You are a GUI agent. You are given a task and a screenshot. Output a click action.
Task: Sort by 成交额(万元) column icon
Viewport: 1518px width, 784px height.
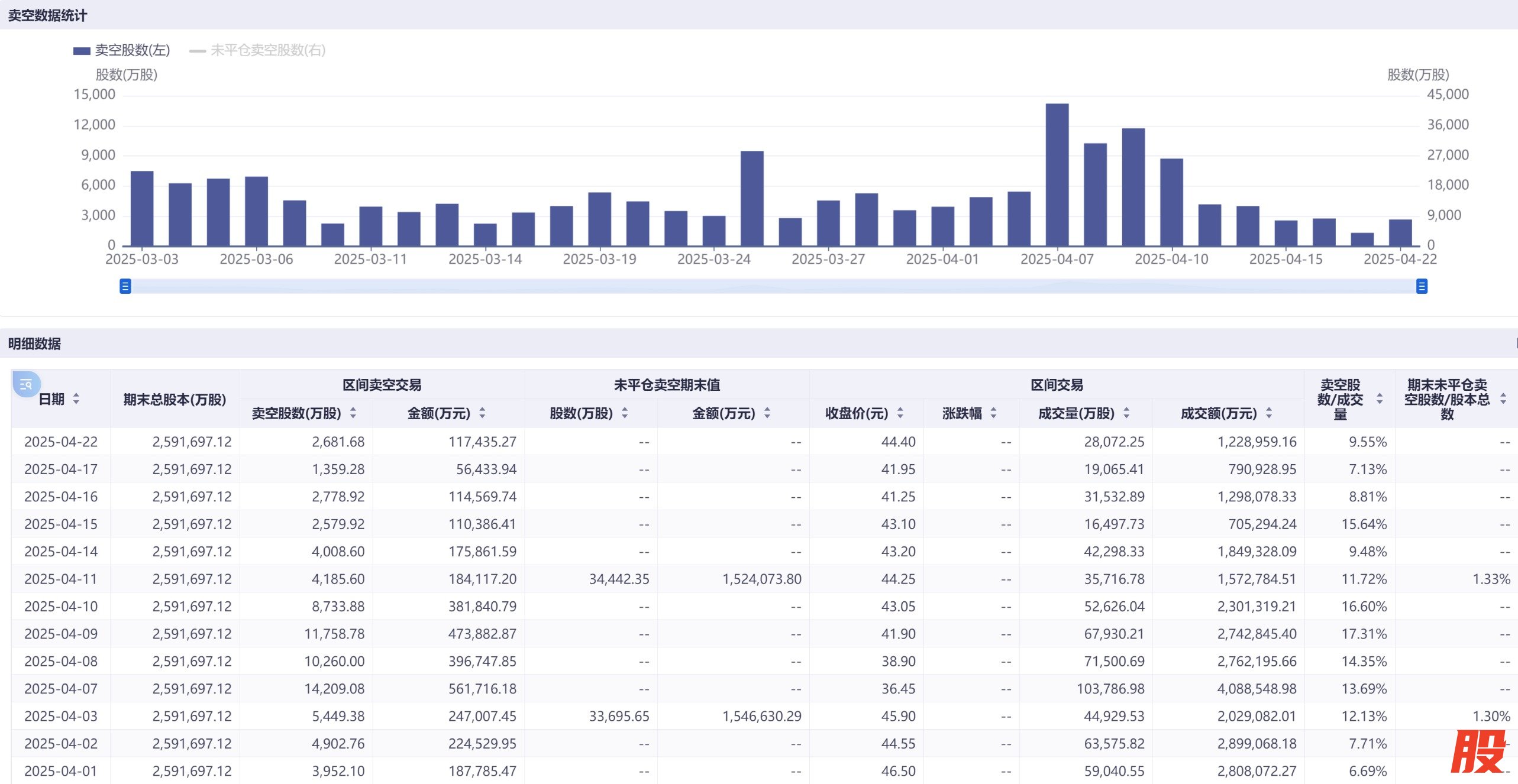click(1269, 413)
